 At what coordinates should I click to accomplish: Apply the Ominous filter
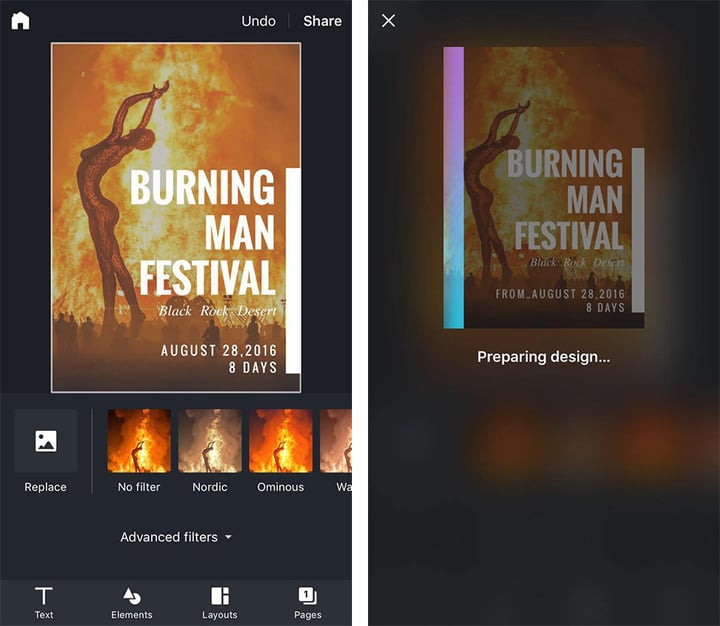pyautogui.click(x=281, y=441)
